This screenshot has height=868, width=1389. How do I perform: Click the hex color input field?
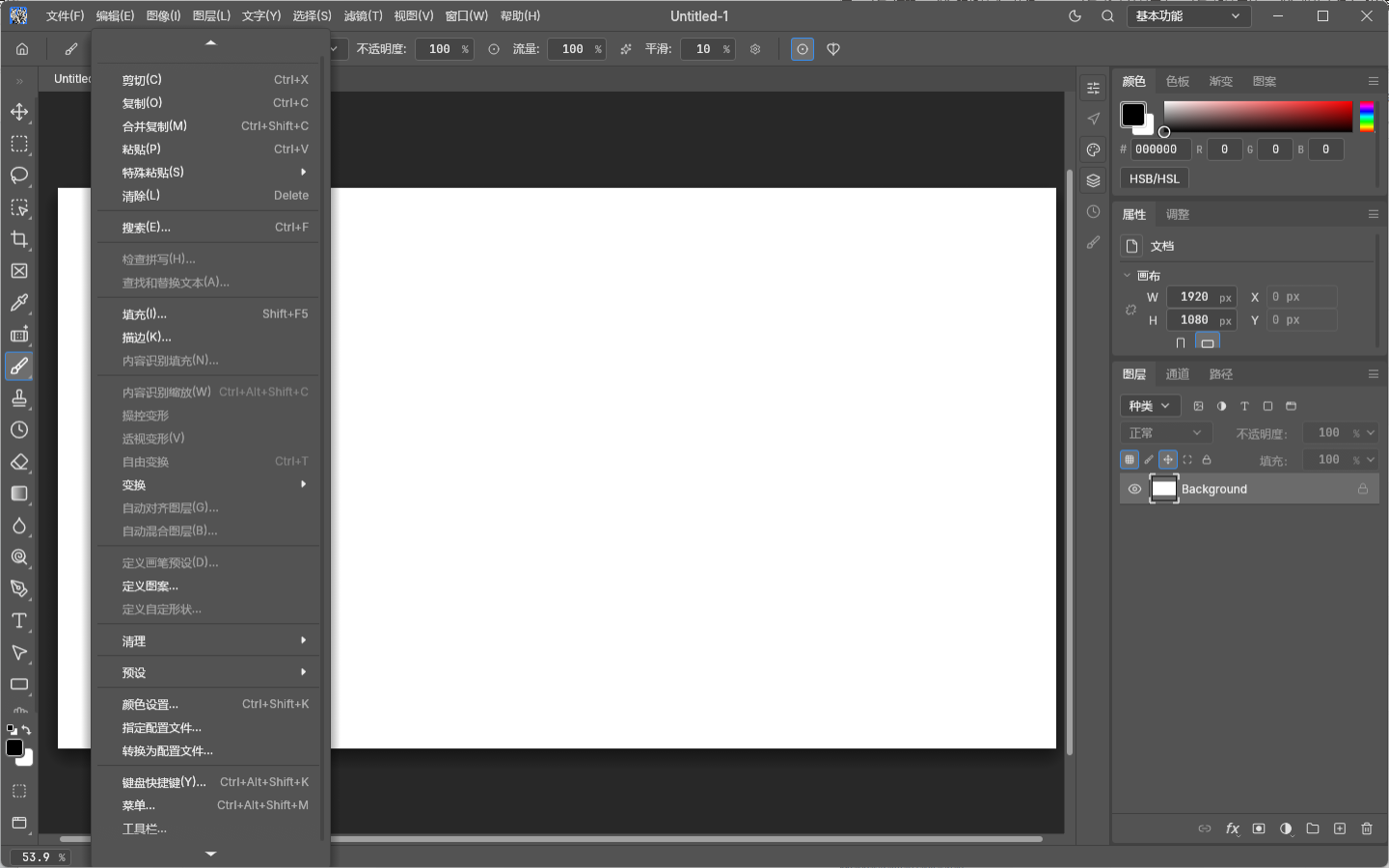[1160, 149]
